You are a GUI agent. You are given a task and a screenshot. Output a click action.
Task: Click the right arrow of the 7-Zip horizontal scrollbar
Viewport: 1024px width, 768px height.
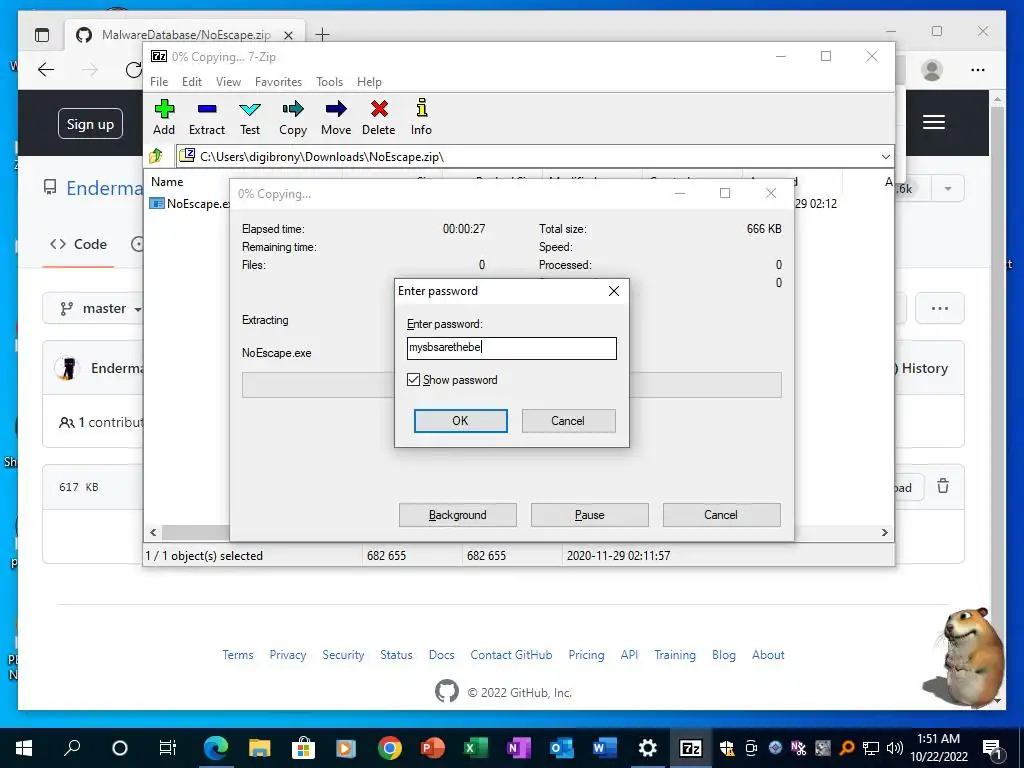[885, 532]
